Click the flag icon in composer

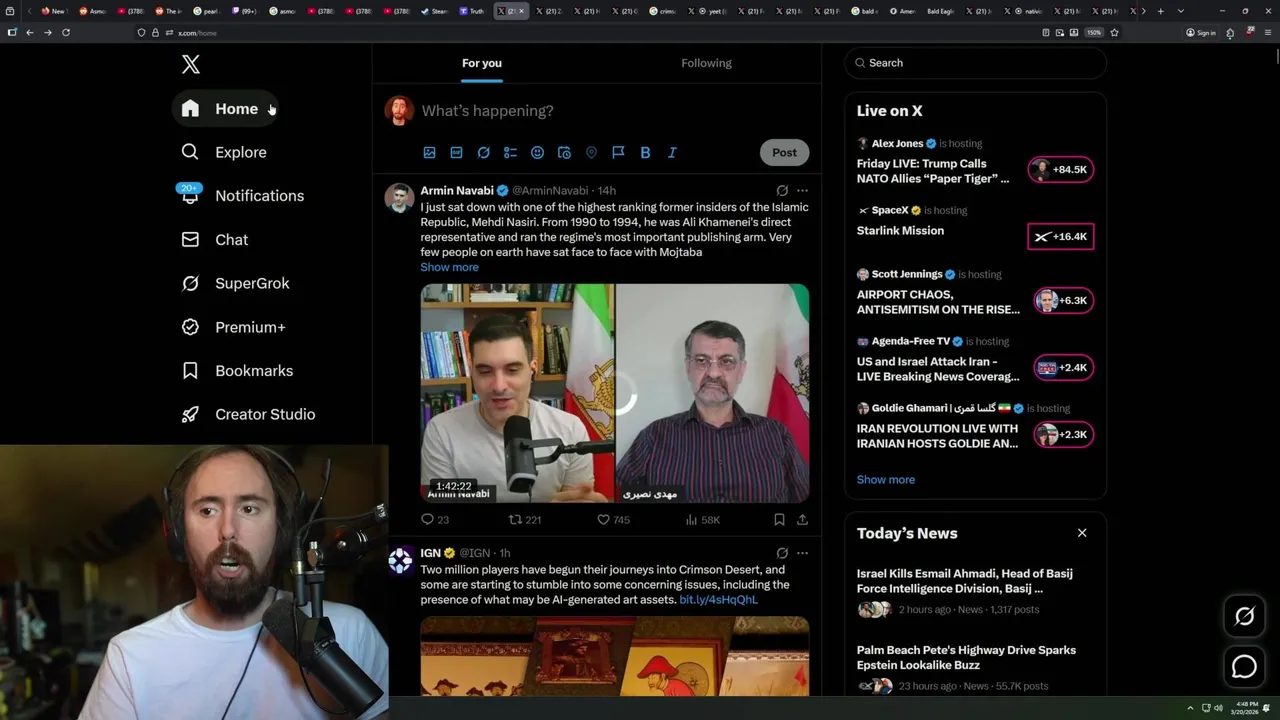pyautogui.click(x=618, y=153)
